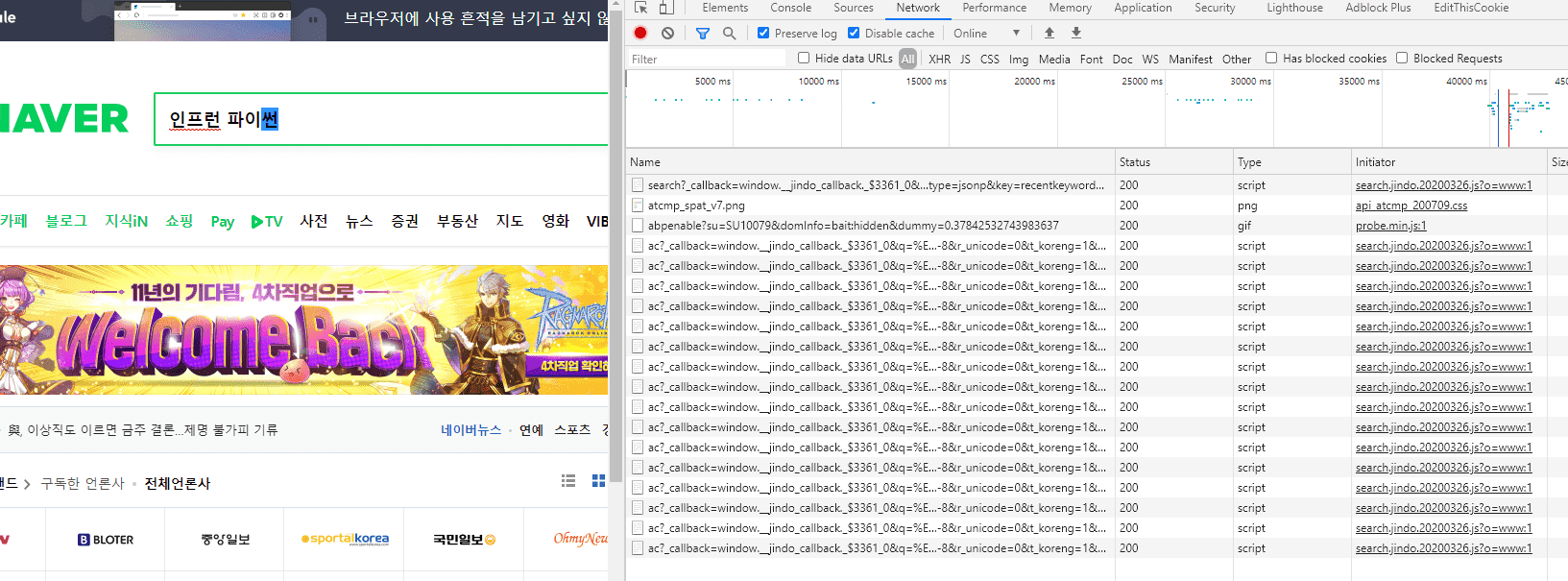Select the search?_callback recentkeyword request row
Screen dimensions: 1568x581
(x=1097, y=185)
